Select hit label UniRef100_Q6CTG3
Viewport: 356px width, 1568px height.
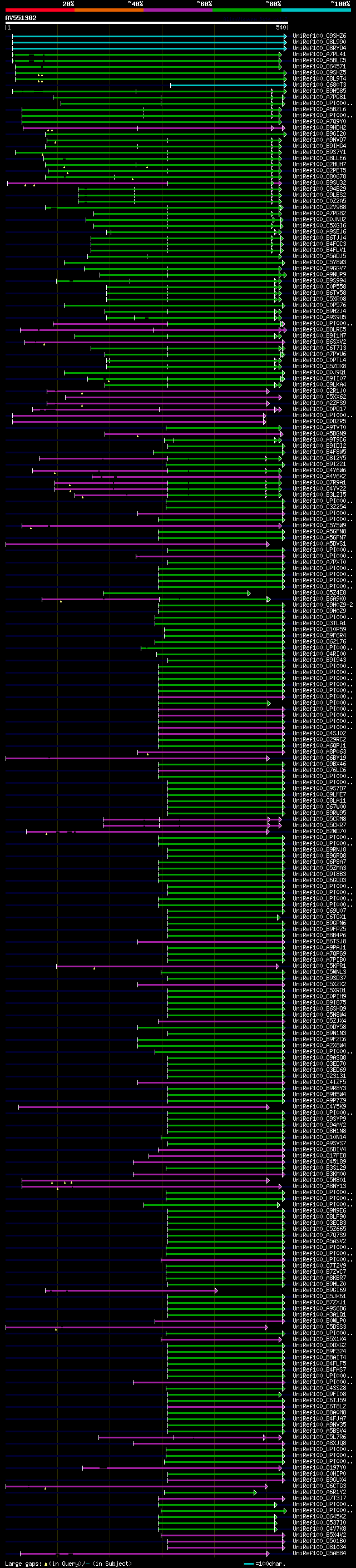click(x=319, y=1486)
